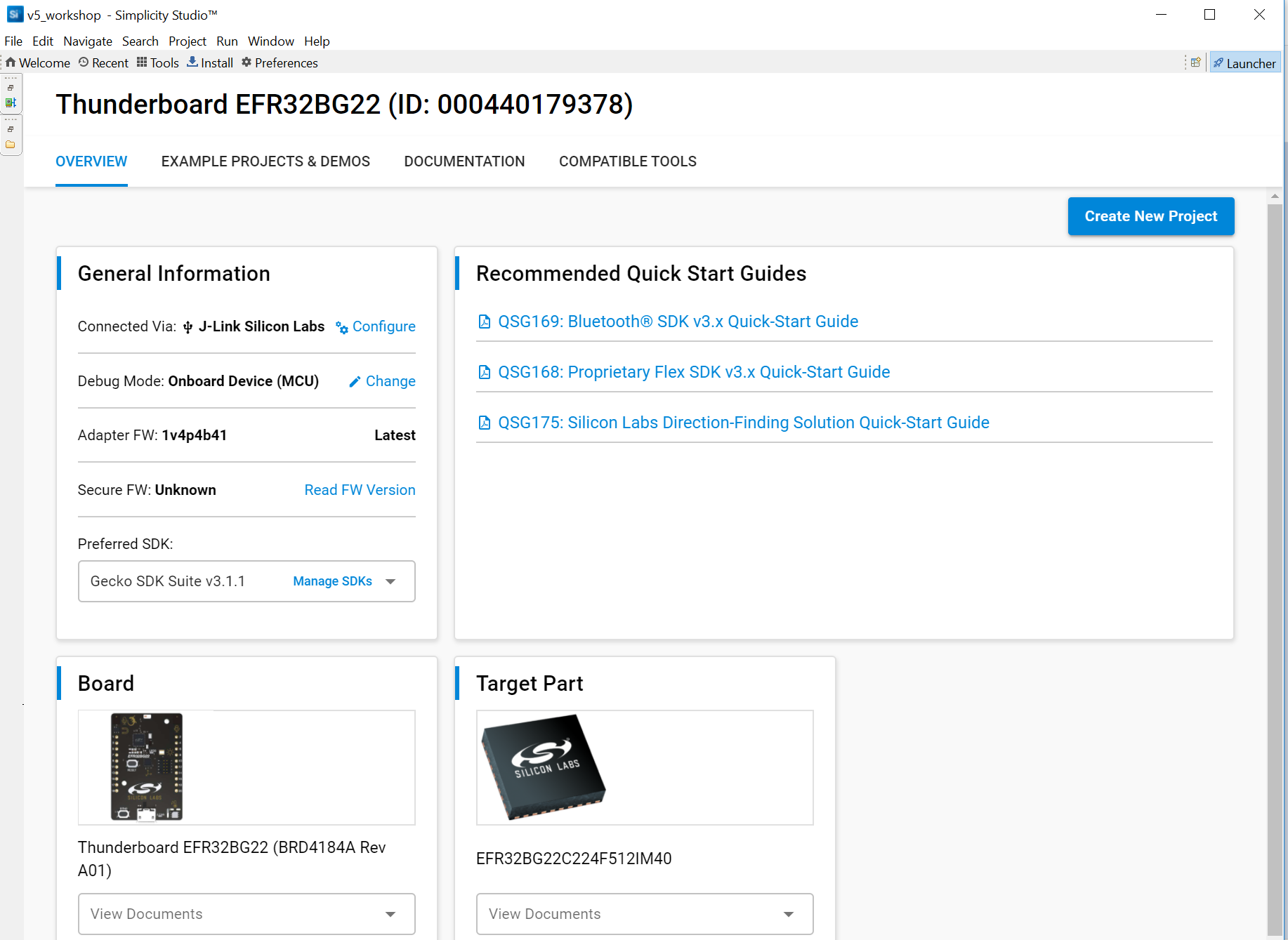The height and width of the screenshot is (940, 1288).
Task: Click the Silicon Labs chip thumbnail
Action: pyautogui.click(x=543, y=767)
